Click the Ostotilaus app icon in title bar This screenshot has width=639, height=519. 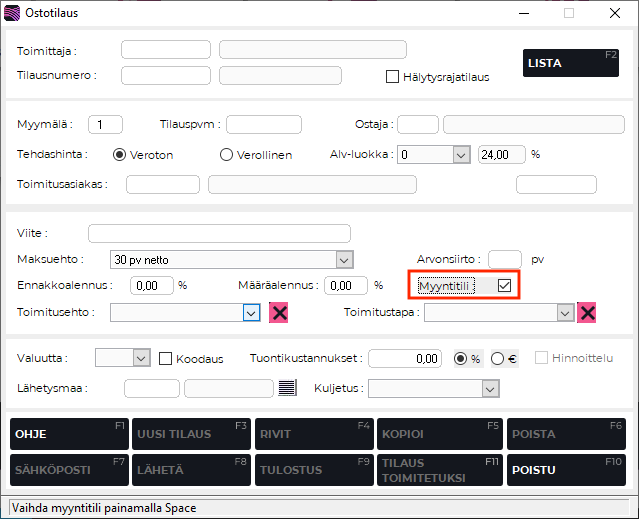pyautogui.click(x=13, y=13)
